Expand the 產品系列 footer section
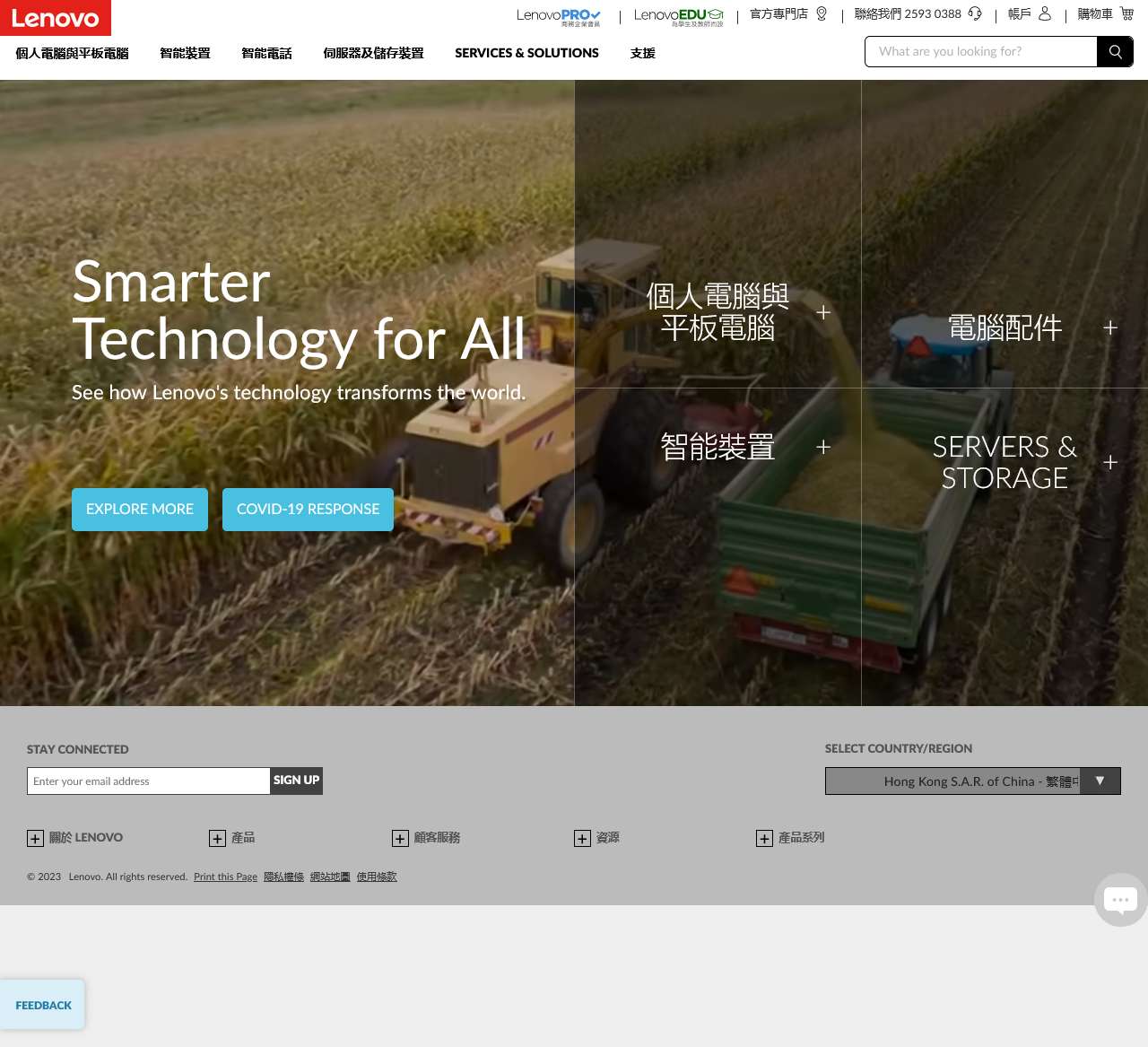The height and width of the screenshot is (1047, 1148). tap(764, 838)
